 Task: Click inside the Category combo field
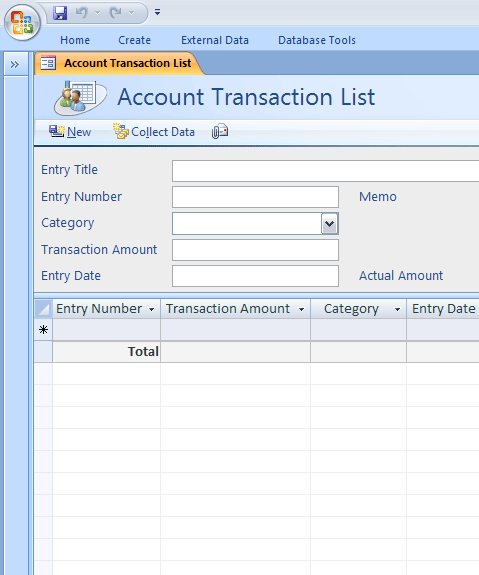point(247,224)
